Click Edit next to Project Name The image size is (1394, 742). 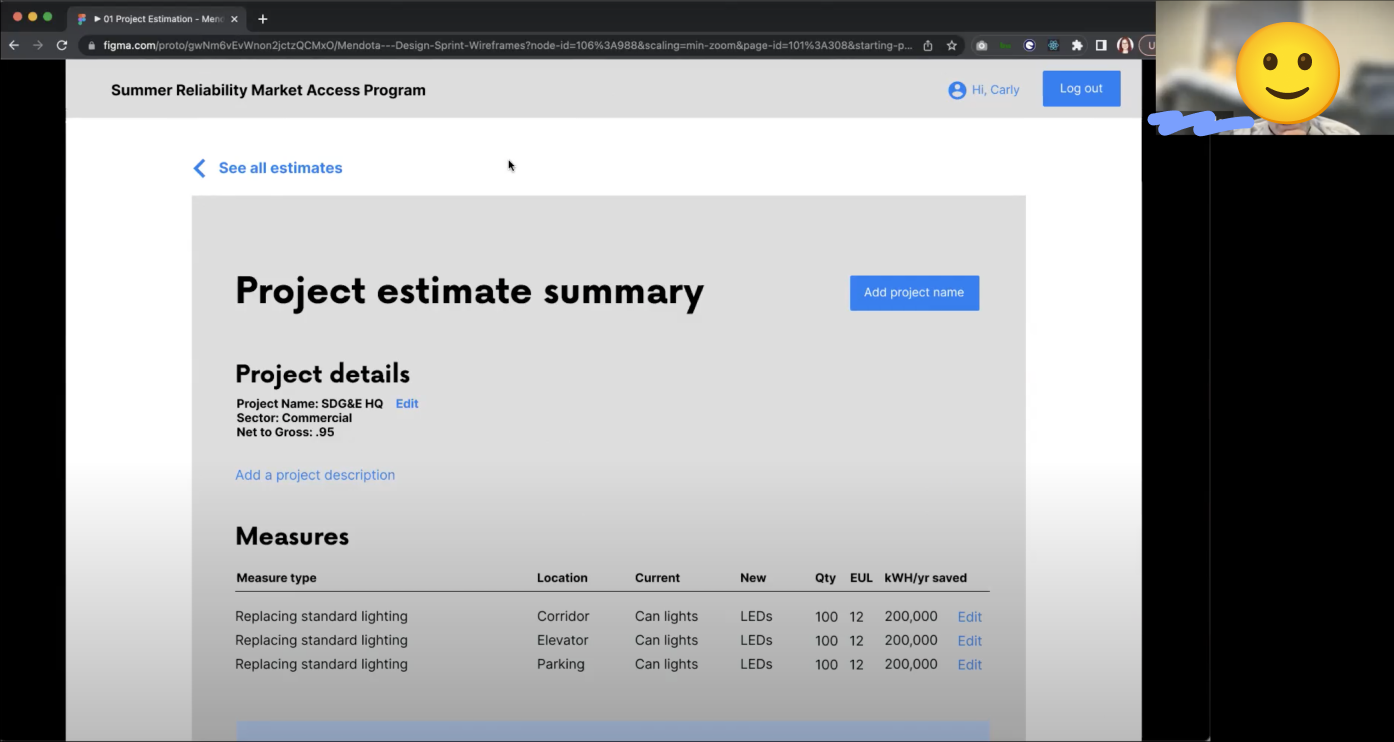coord(407,404)
